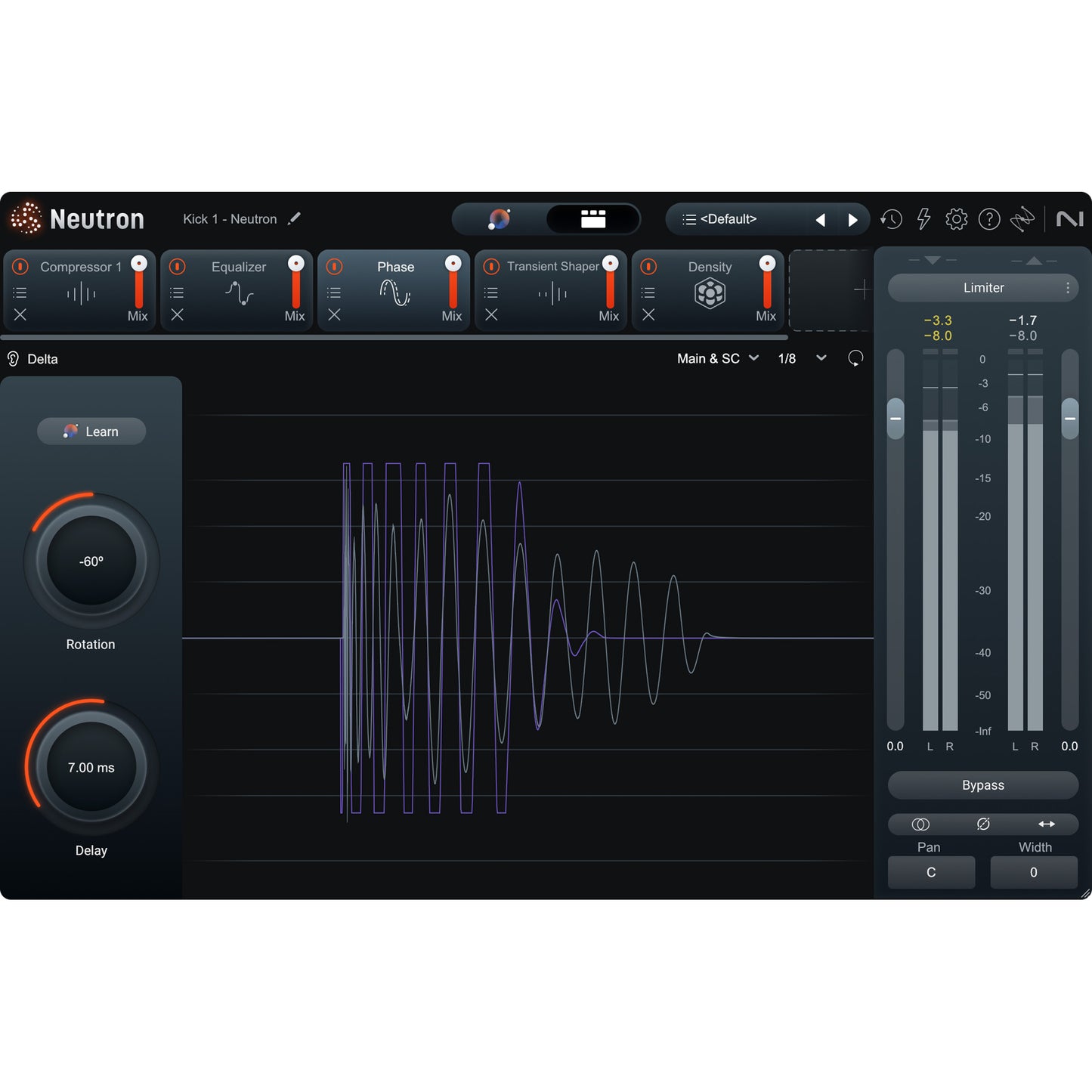Click the Transient Shaper waveform icon
This screenshot has width=1092, height=1092.
pos(554,294)
